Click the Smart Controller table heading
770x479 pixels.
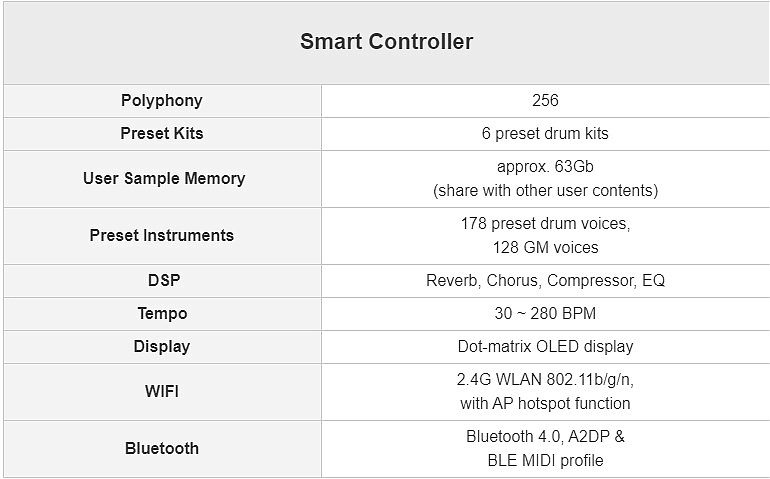coord(386,42)
